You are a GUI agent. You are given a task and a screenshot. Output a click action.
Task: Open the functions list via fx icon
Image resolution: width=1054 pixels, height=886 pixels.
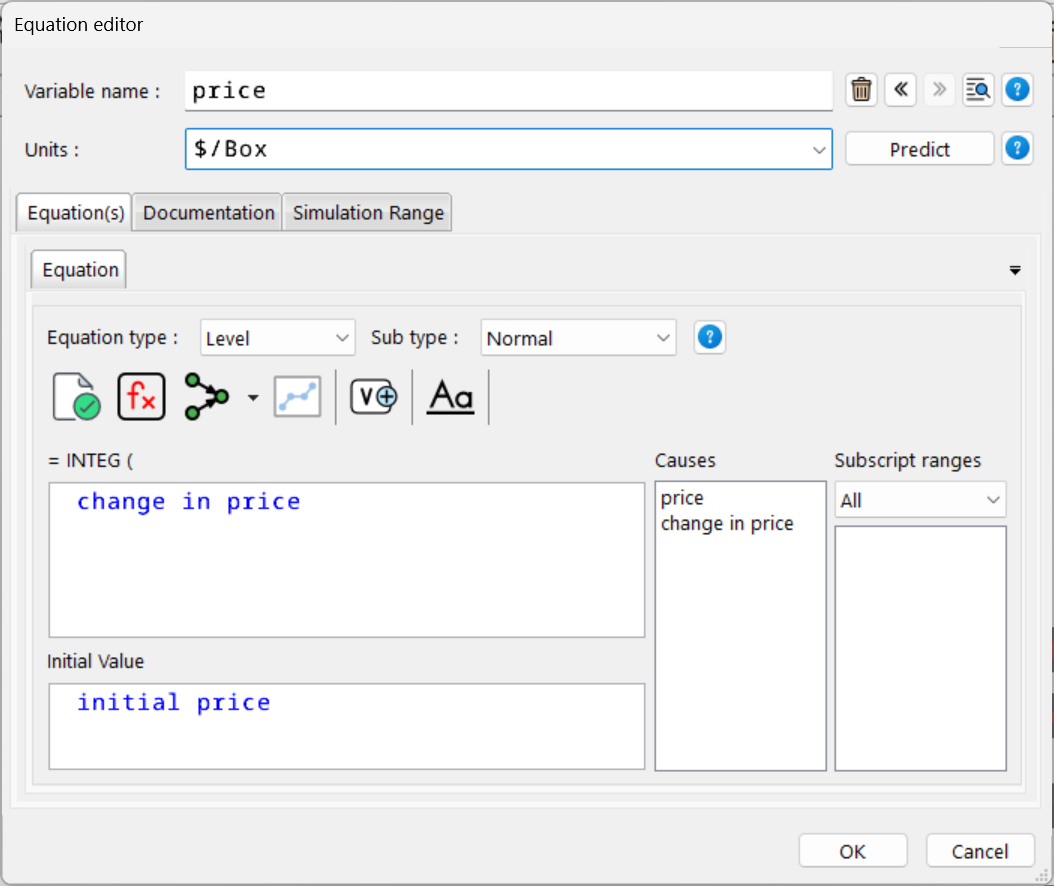click(x=141, y=396)
